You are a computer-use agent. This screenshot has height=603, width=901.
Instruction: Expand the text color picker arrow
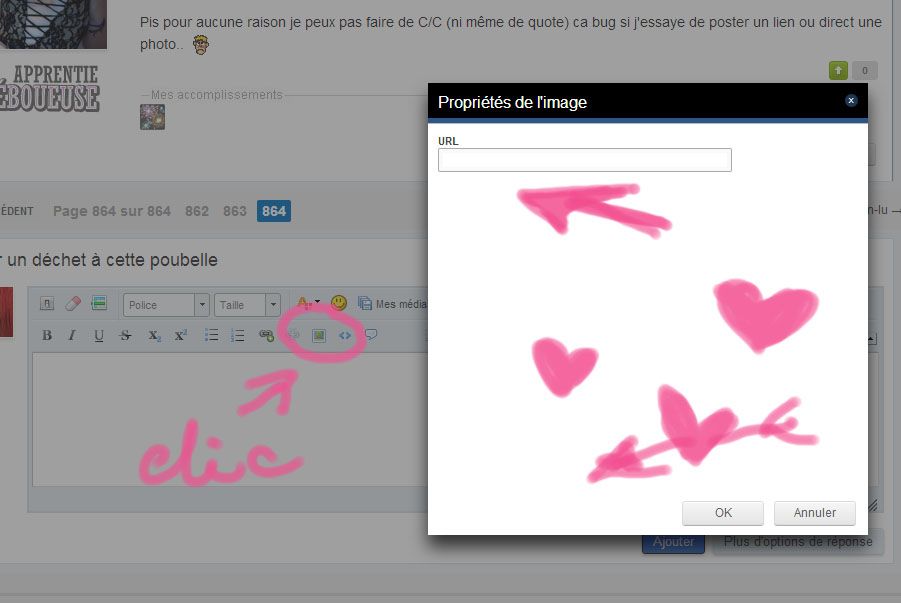coord(317,302)
